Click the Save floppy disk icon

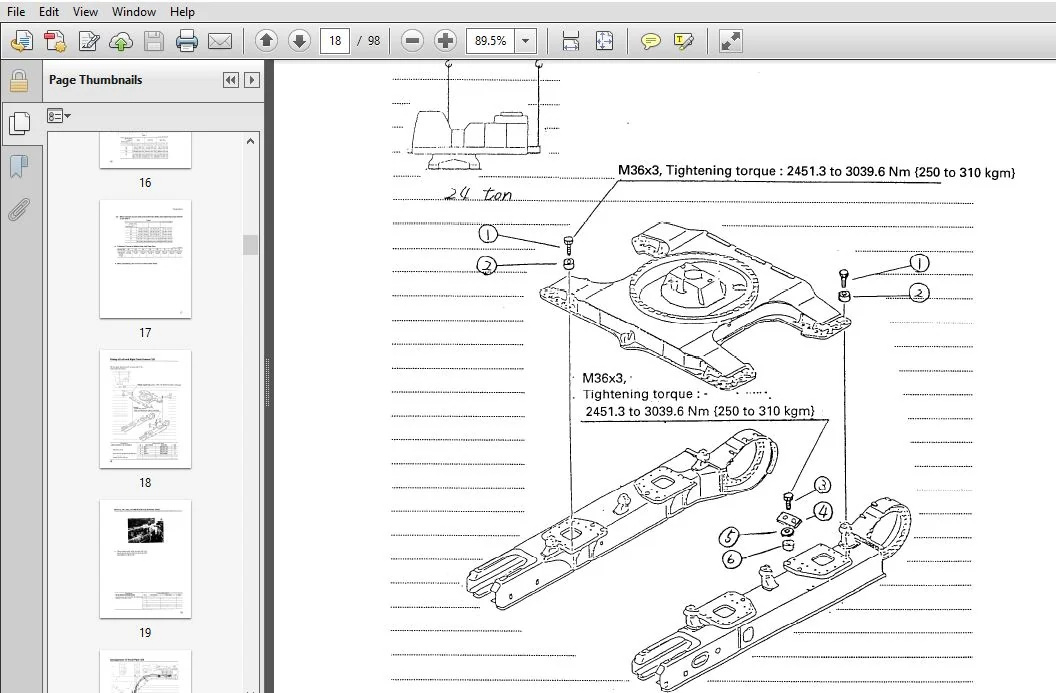tap(154, 41)
